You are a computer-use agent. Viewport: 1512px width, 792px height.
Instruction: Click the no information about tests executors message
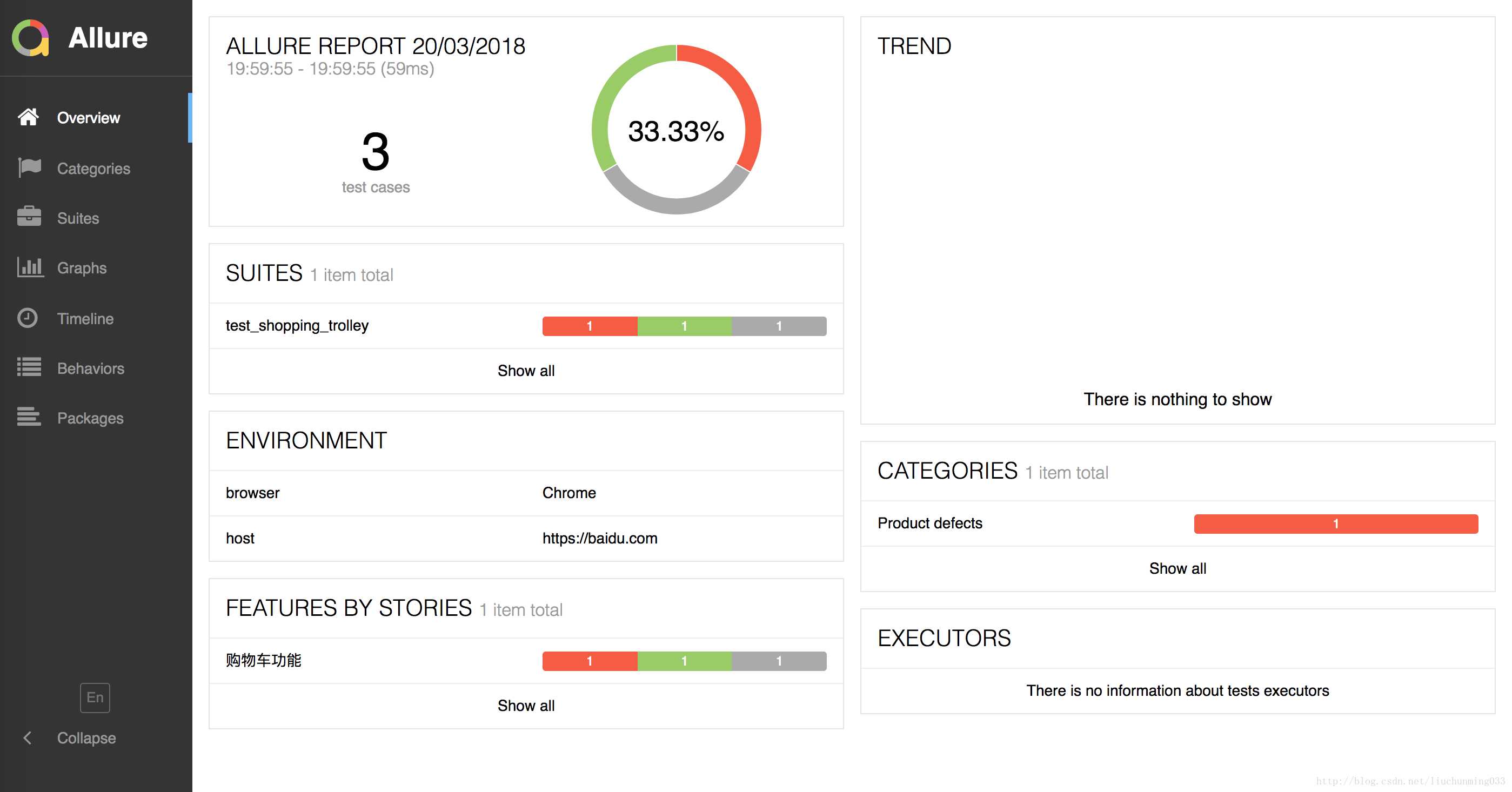tap(1178, 690)
